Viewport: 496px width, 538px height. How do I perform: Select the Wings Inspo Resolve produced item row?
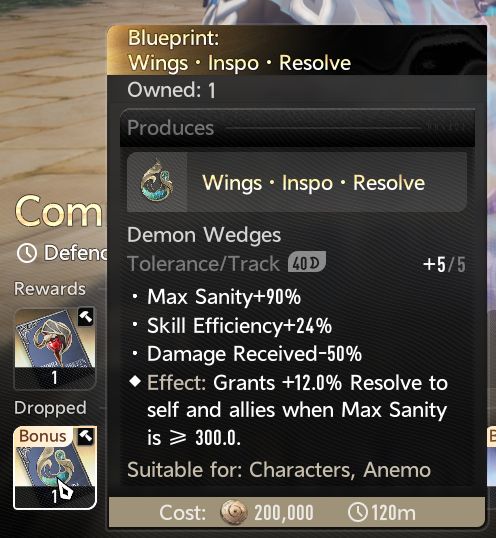click(297, 182)
